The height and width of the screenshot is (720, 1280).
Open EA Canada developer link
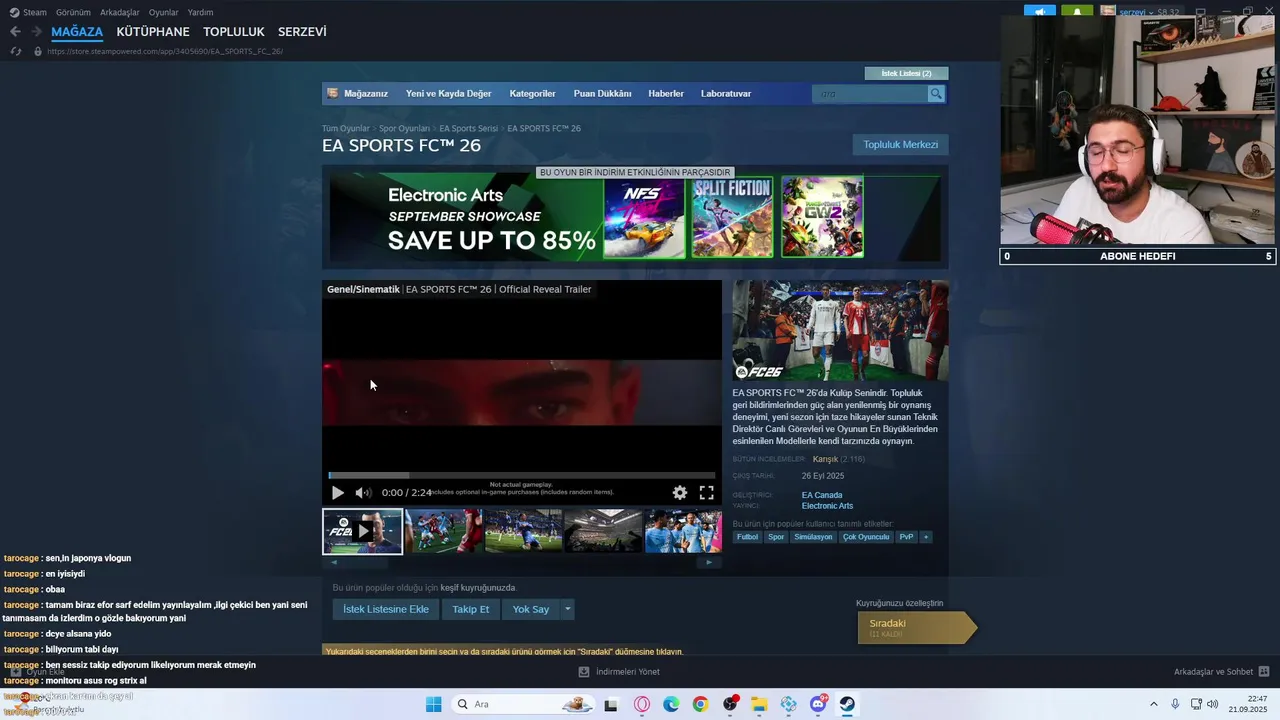tap(822, 495)
